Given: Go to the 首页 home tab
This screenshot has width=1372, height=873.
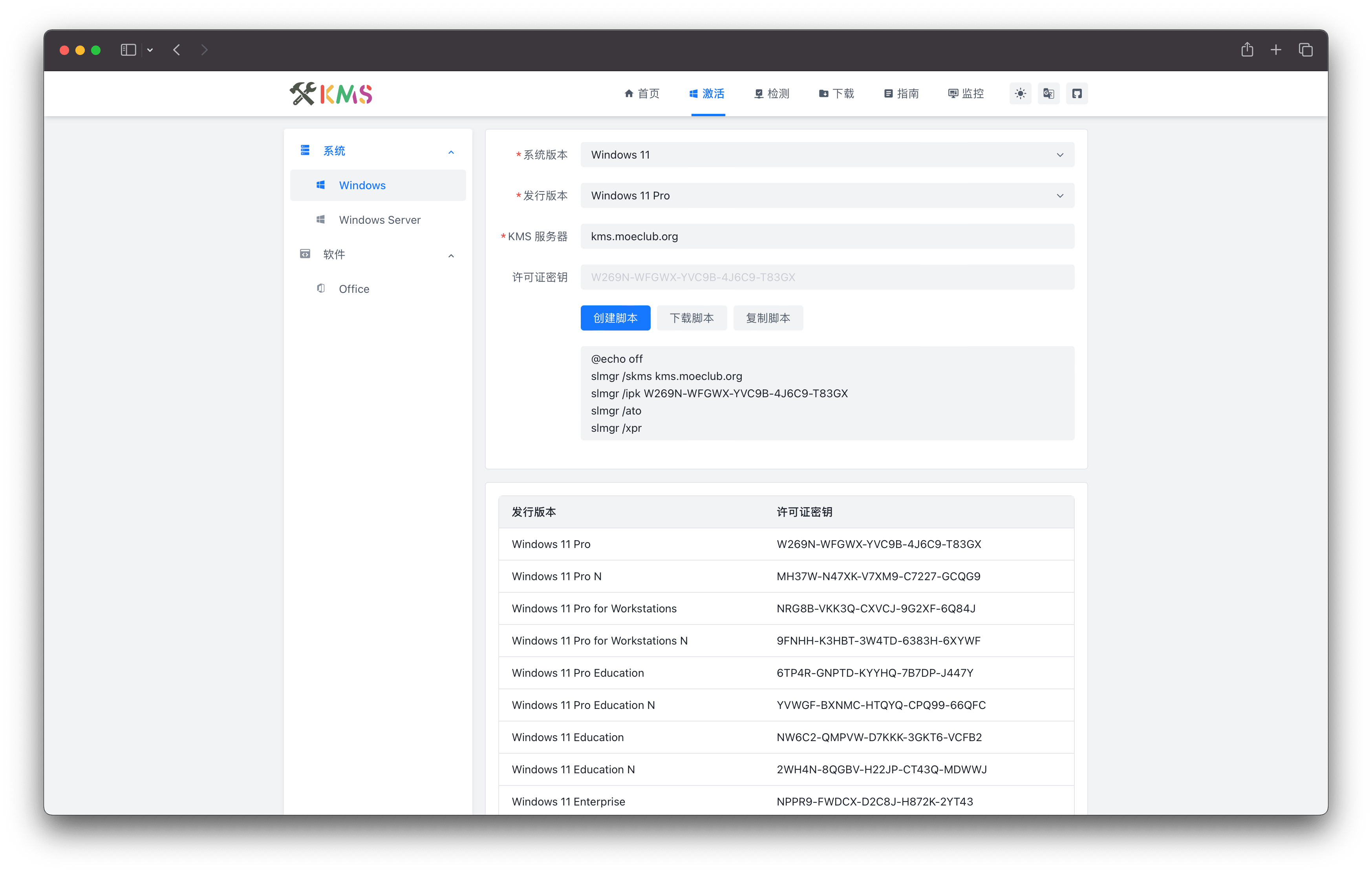Looking at the screenshot, I should (642, 93).
